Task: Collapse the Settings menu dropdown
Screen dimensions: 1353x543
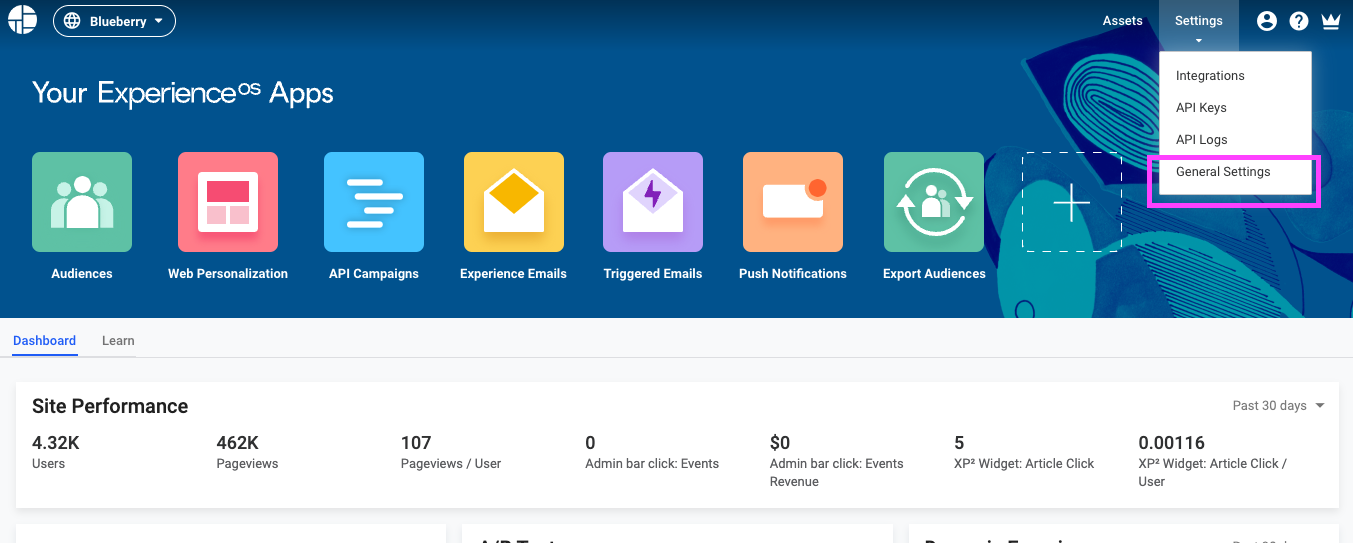Action: coord(1199,25)
